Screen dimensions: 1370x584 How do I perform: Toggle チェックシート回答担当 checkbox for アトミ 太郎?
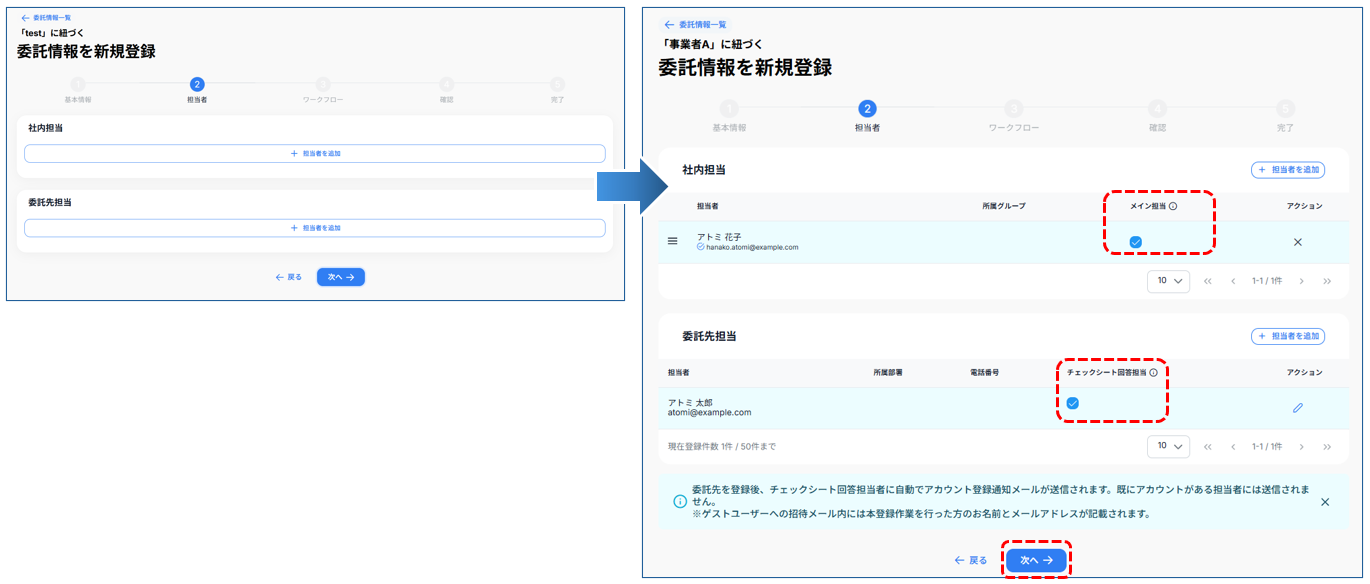point(1072,403)
